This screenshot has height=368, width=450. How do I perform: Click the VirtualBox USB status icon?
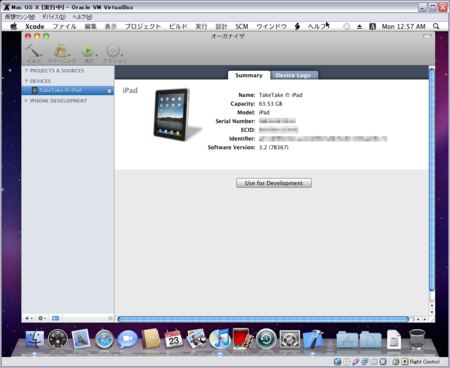click(x=356, y=362)
